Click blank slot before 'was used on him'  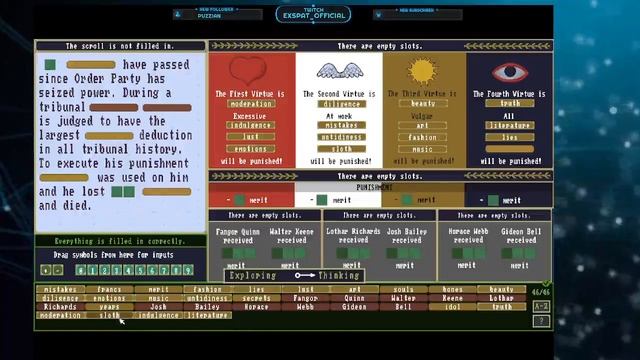(x=64, y=178)
